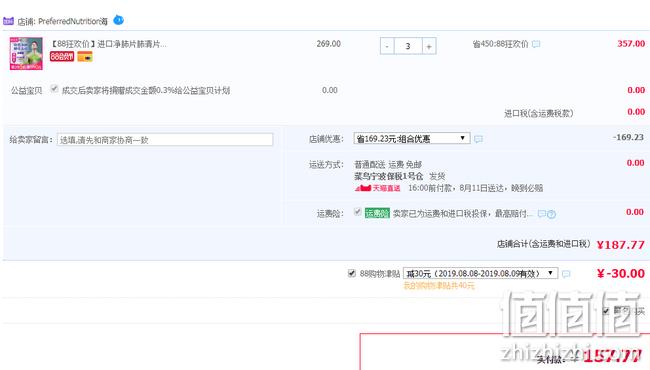The height and width of the screenshot is (370, 650).
Task: Click the -169.23 discount amount
Action: click(628, 137)
